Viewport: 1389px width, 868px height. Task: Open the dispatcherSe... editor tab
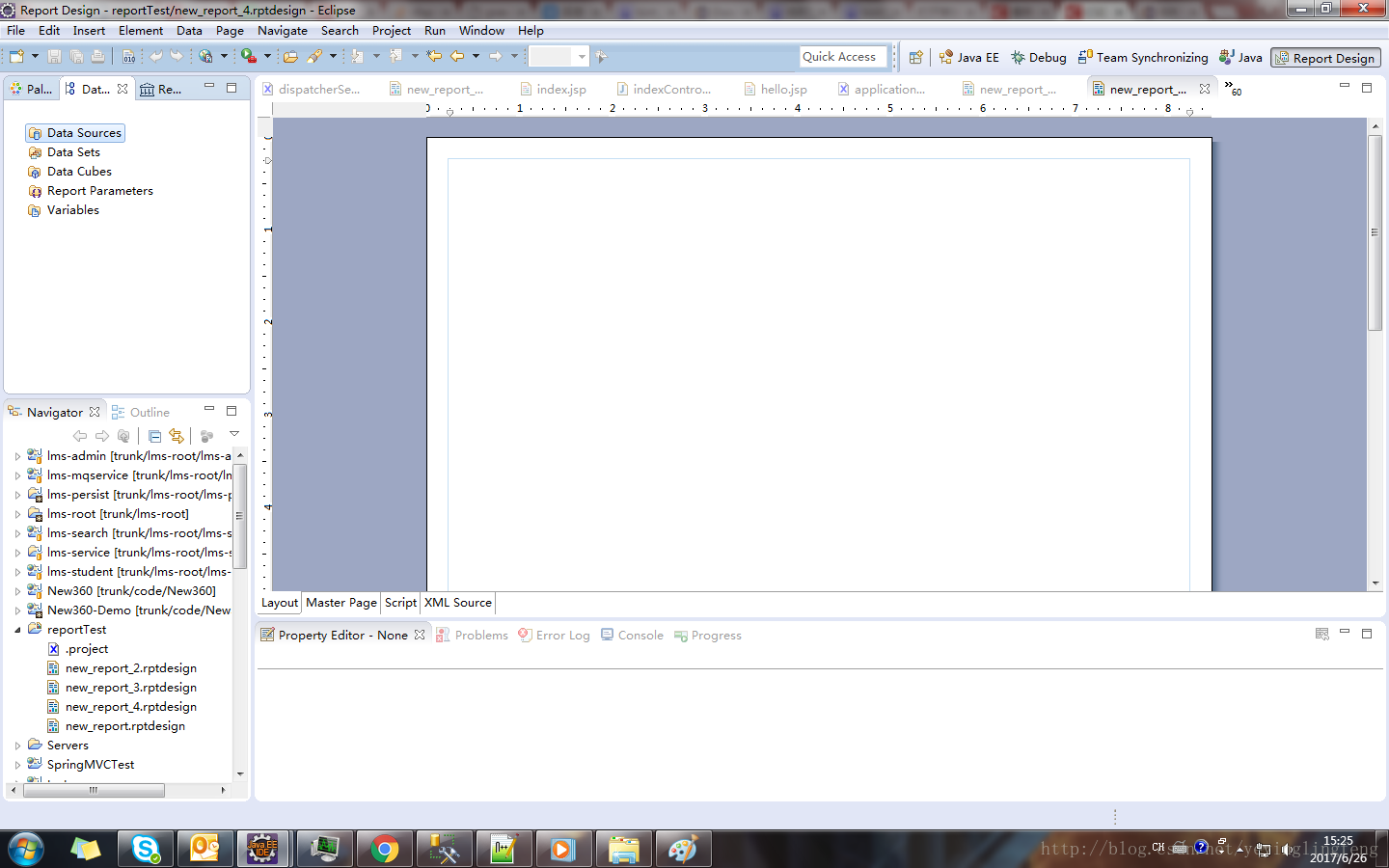[x=312, y=89]
